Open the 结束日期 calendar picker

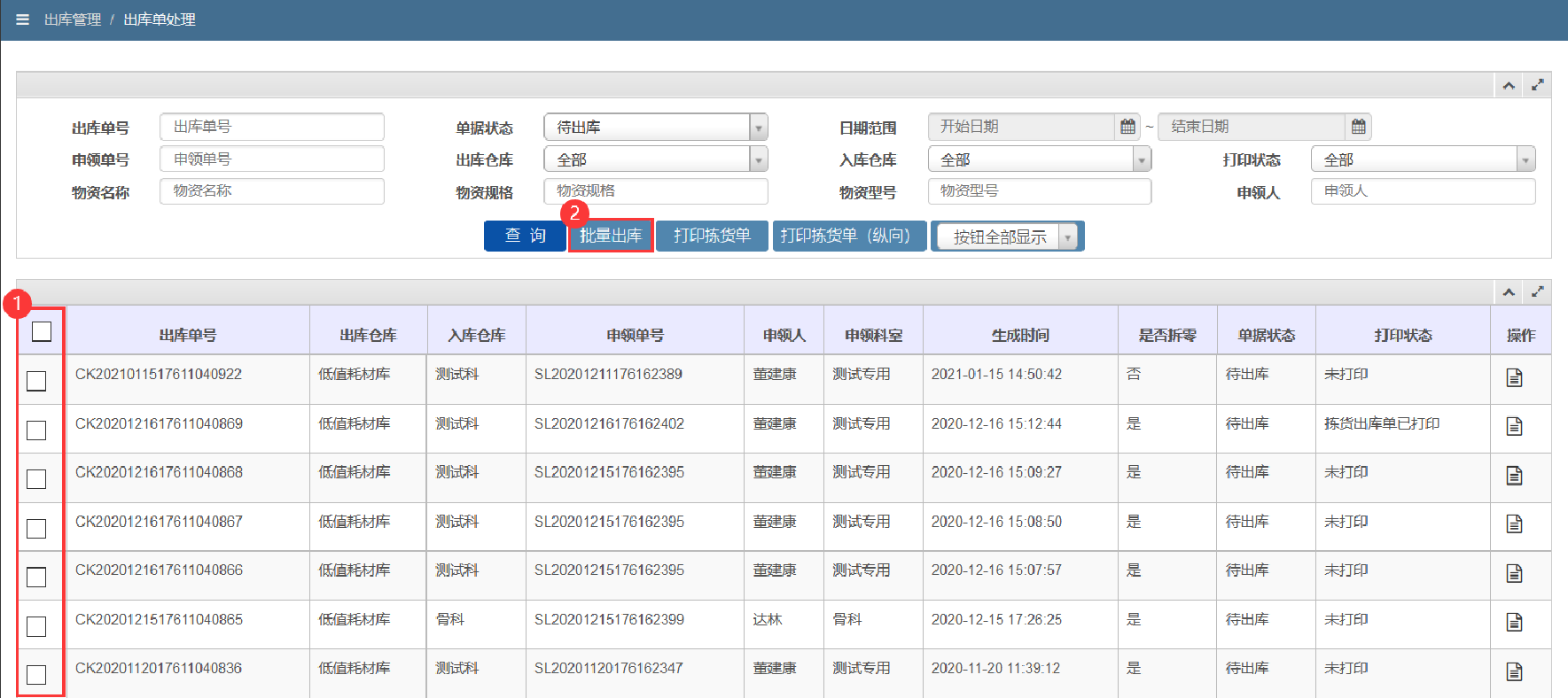pos(1358,127)
